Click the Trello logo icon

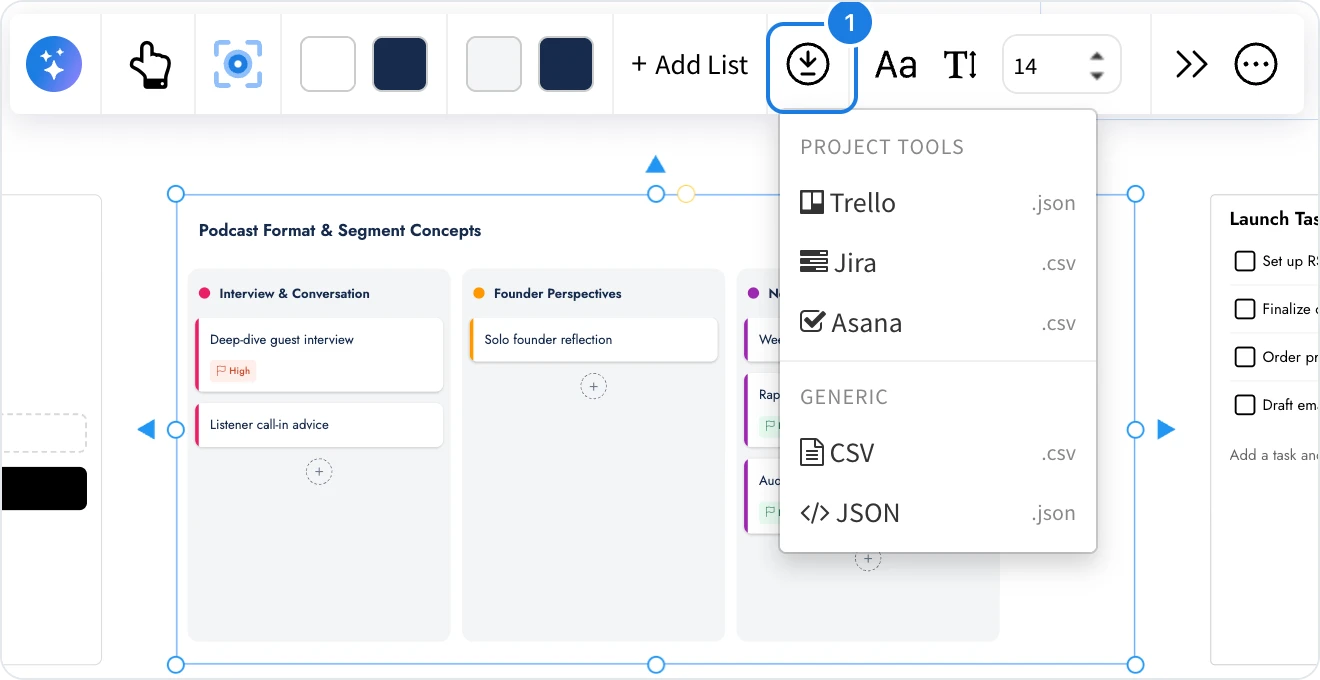(812, 202)
